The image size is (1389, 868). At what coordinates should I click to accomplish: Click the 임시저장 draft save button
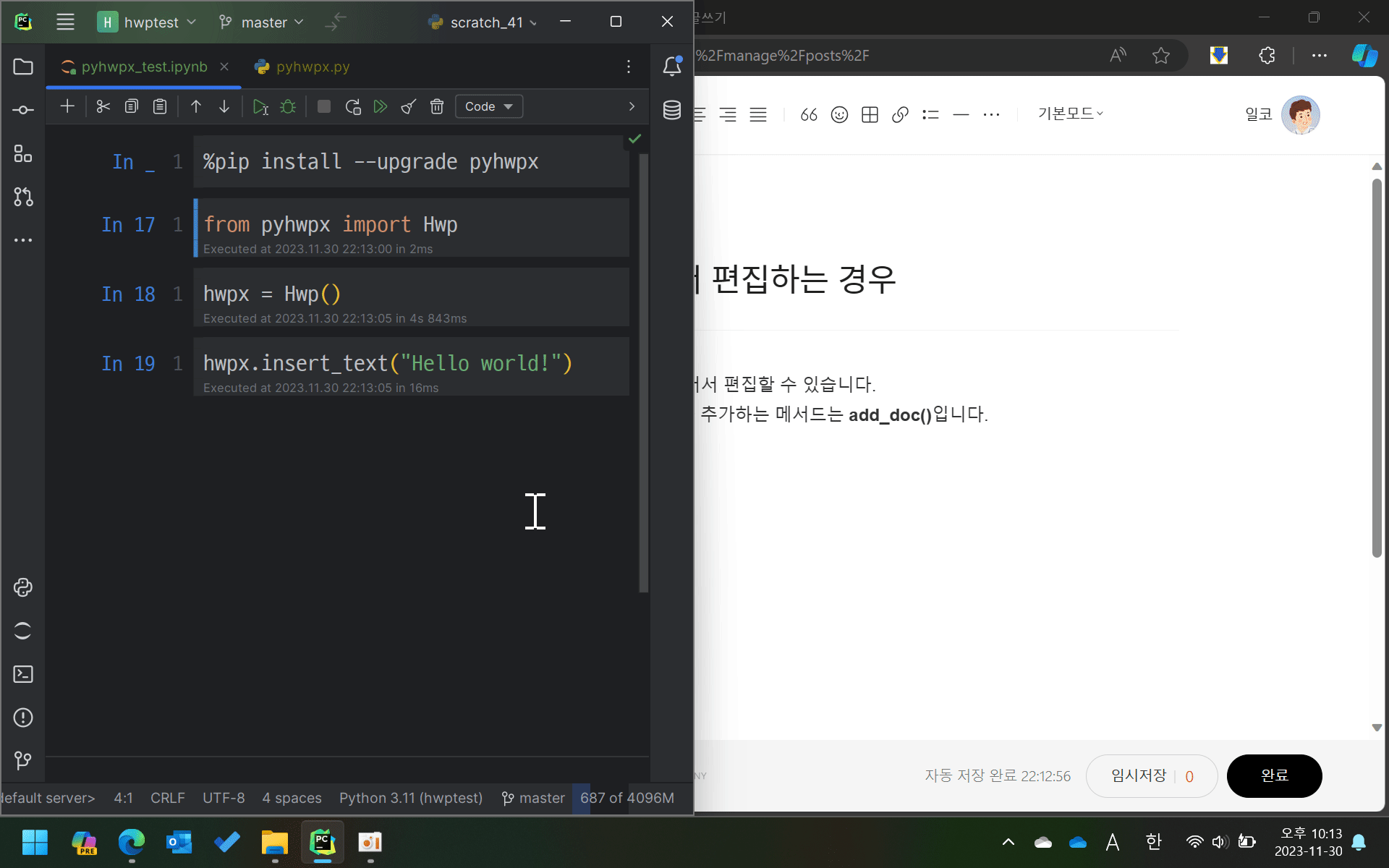click(x=1139, y=775)
